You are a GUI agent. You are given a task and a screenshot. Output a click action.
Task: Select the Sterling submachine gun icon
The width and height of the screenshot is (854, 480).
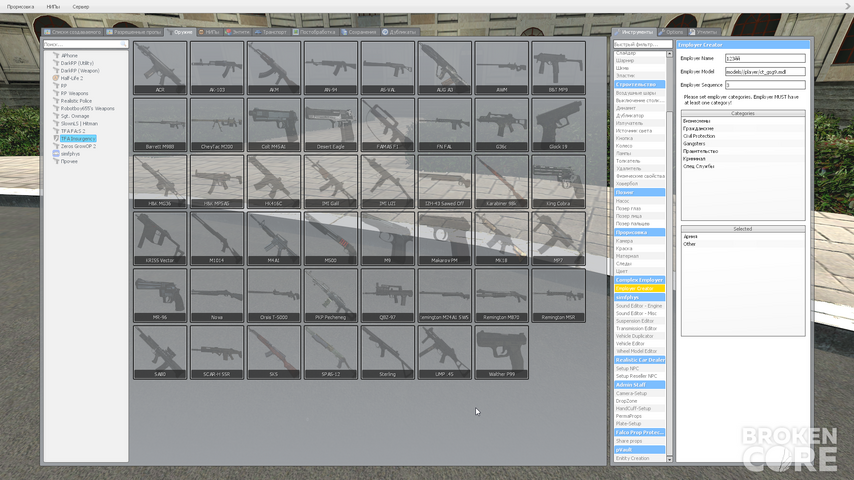(x=387, y=353)
